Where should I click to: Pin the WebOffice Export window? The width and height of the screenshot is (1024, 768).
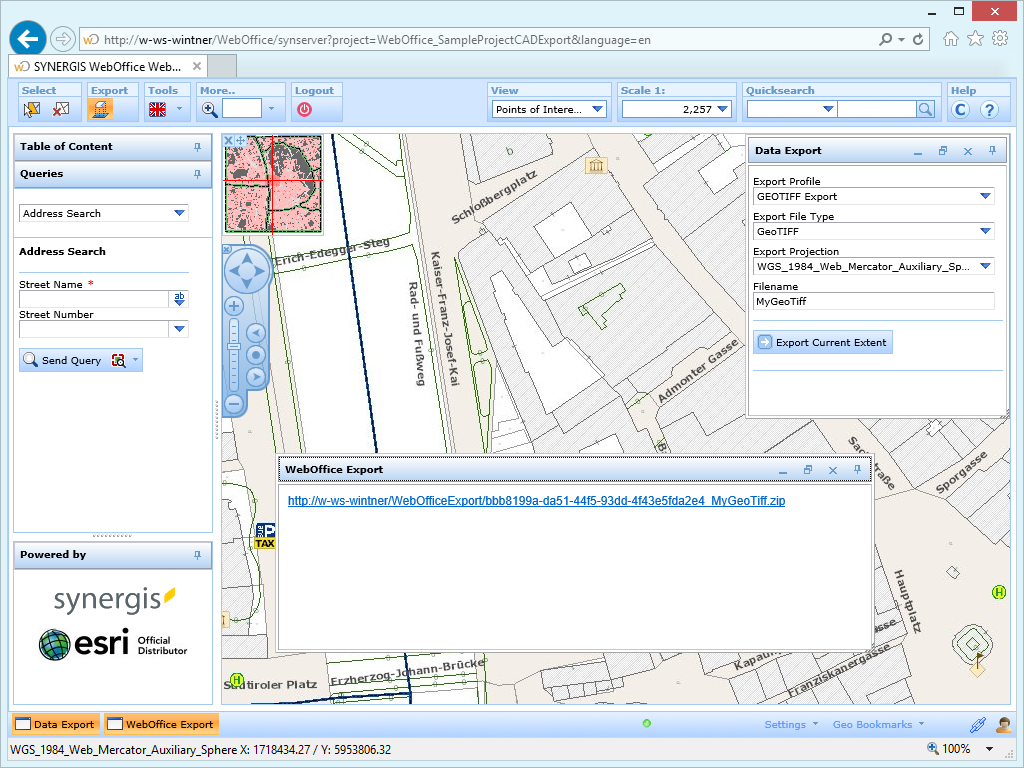[857, 470]
